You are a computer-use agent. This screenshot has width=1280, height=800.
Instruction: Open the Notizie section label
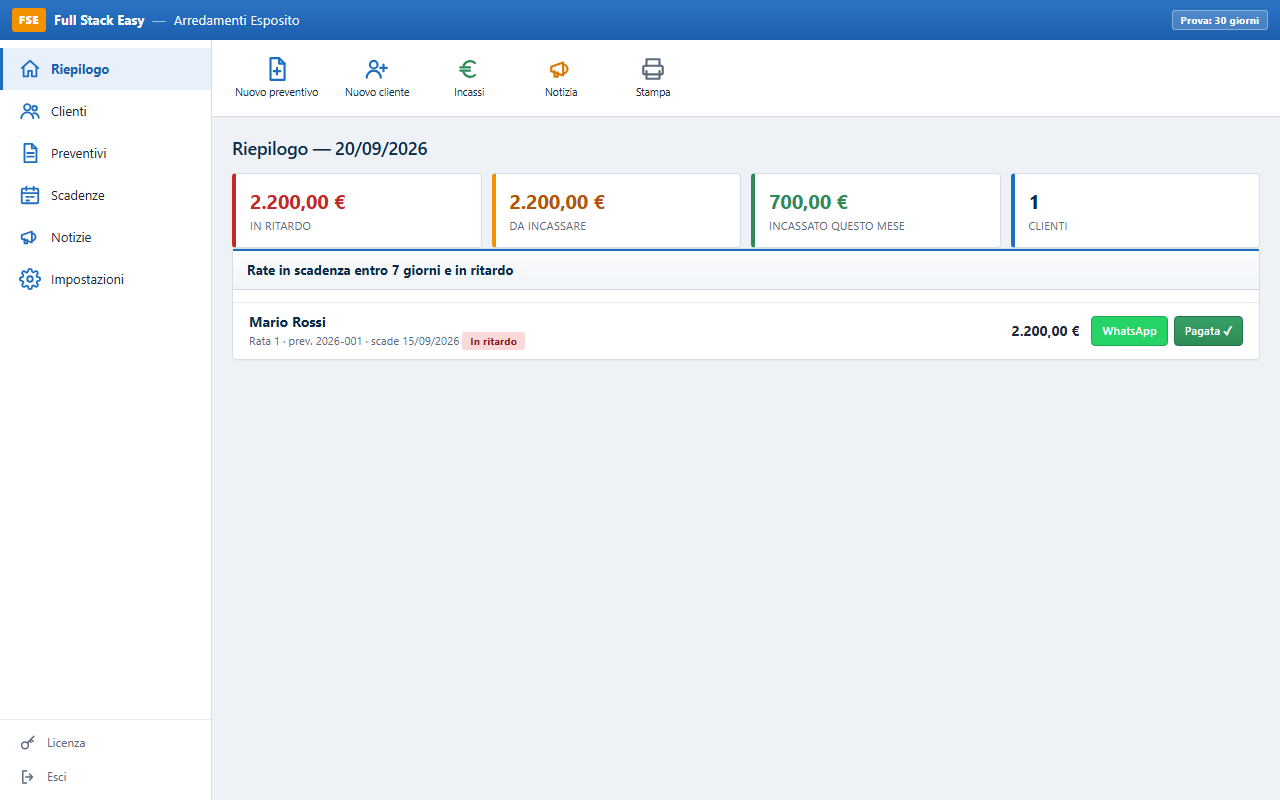coord(71,237)
